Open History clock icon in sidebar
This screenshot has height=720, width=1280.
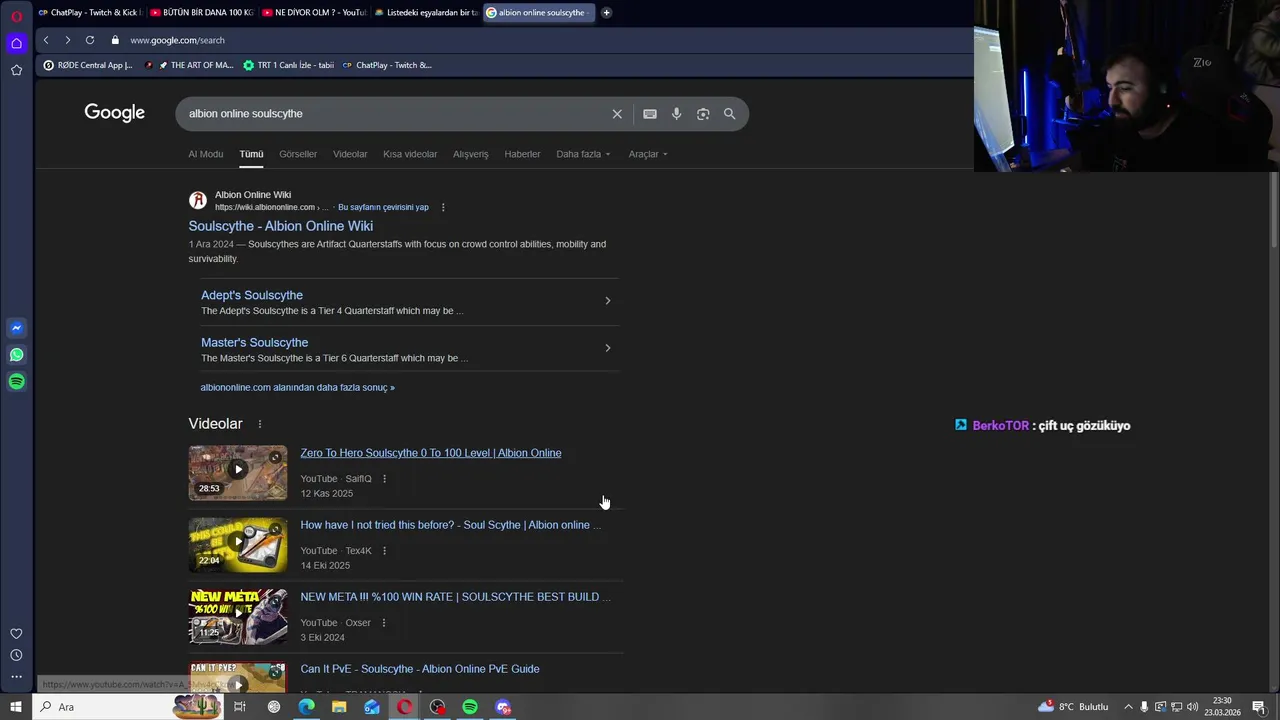tap(16, 655)
